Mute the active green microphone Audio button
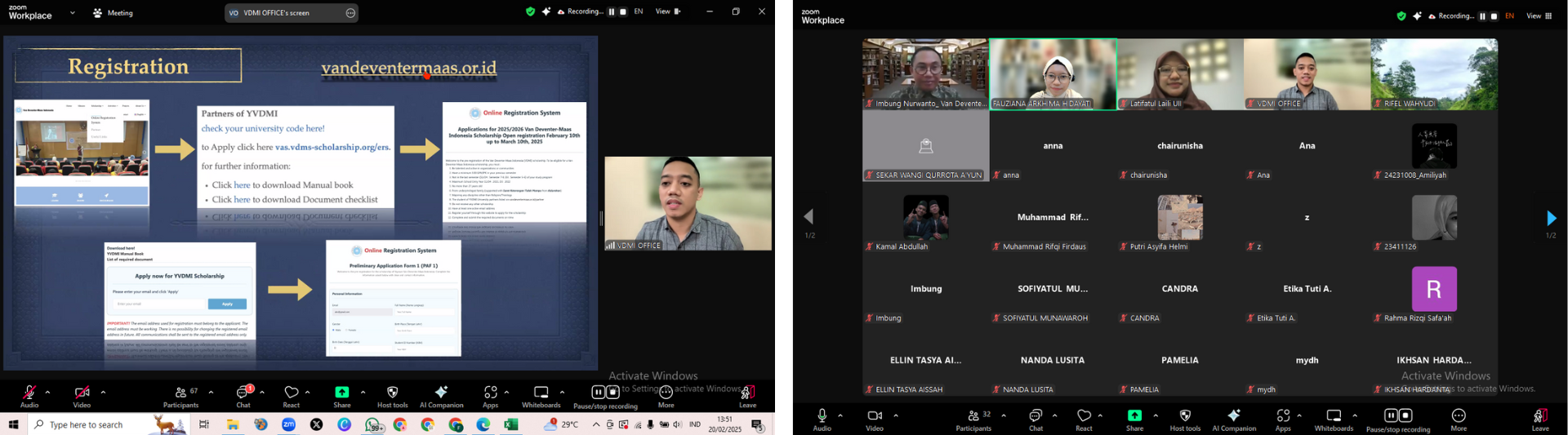 822,418
